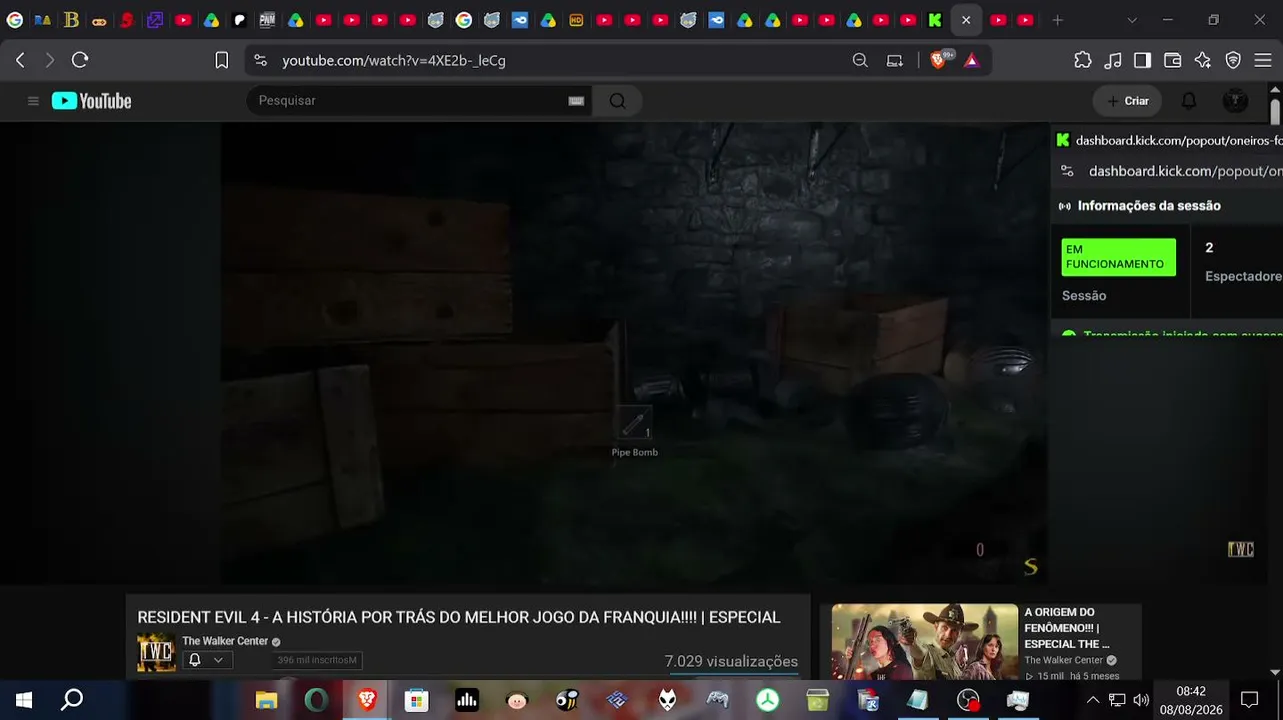The image size is (1283, 720).
Task: Click the 7.029 visualizações view count
Action: coord(731,661)
